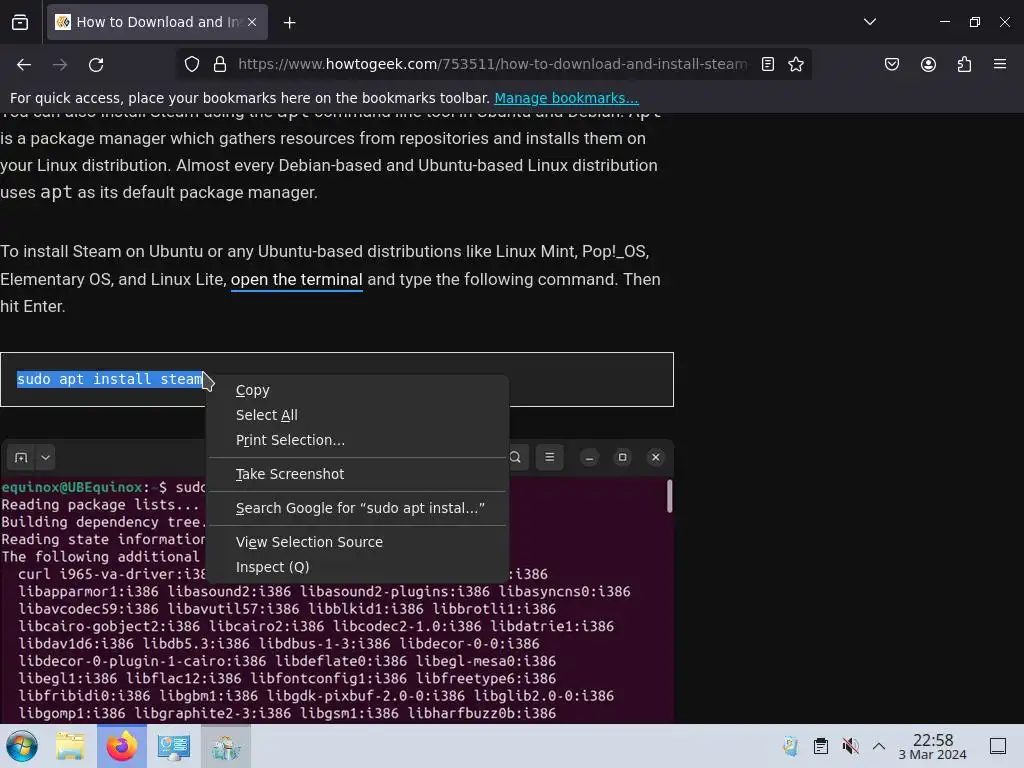This screenshot has height=768, width=1024.
Task: Click the new terminal tab icon
Action: pyautogui.click(x=21, y=457)
